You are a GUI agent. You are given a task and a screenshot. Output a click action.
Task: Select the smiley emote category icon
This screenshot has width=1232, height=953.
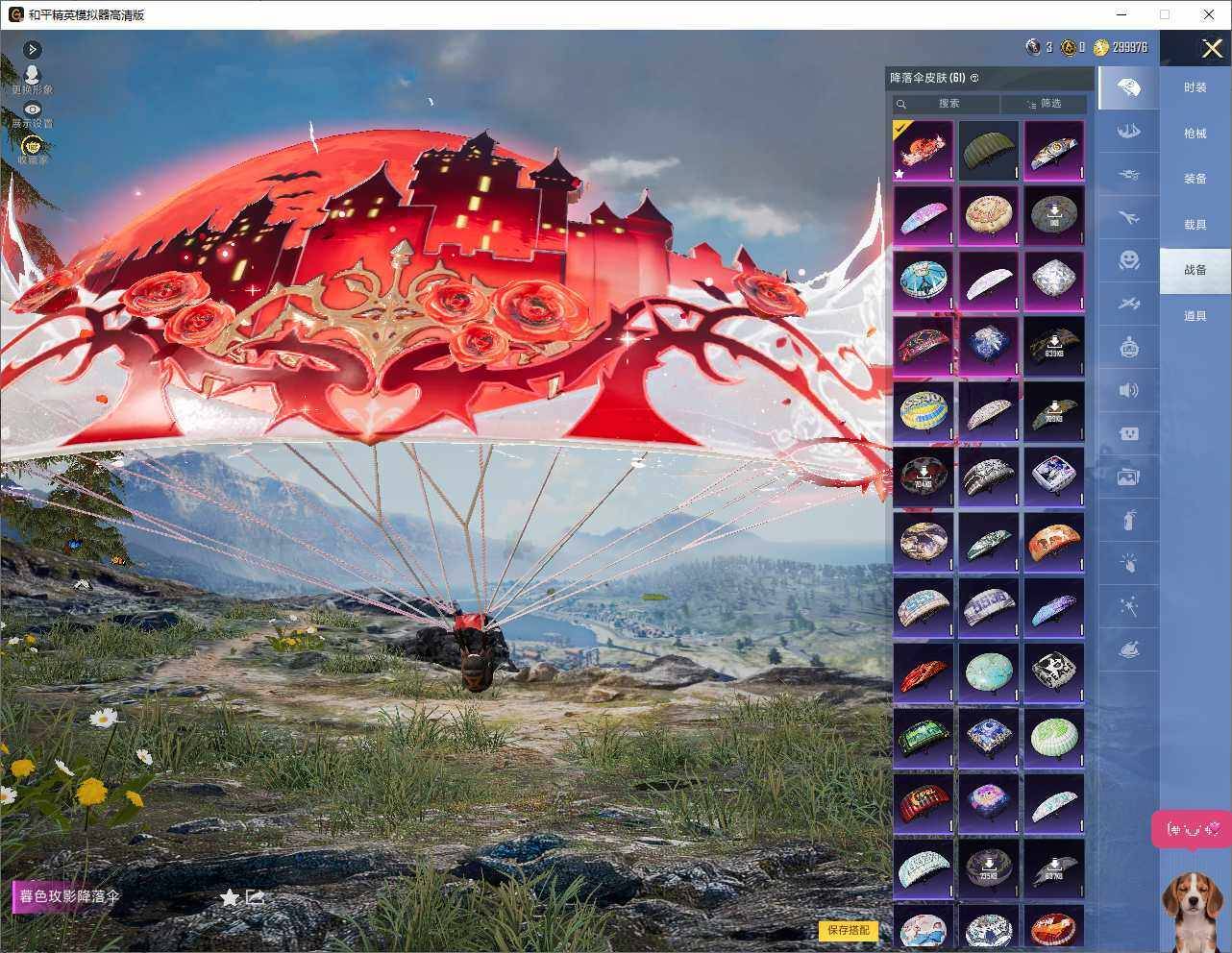(1128, 260)
